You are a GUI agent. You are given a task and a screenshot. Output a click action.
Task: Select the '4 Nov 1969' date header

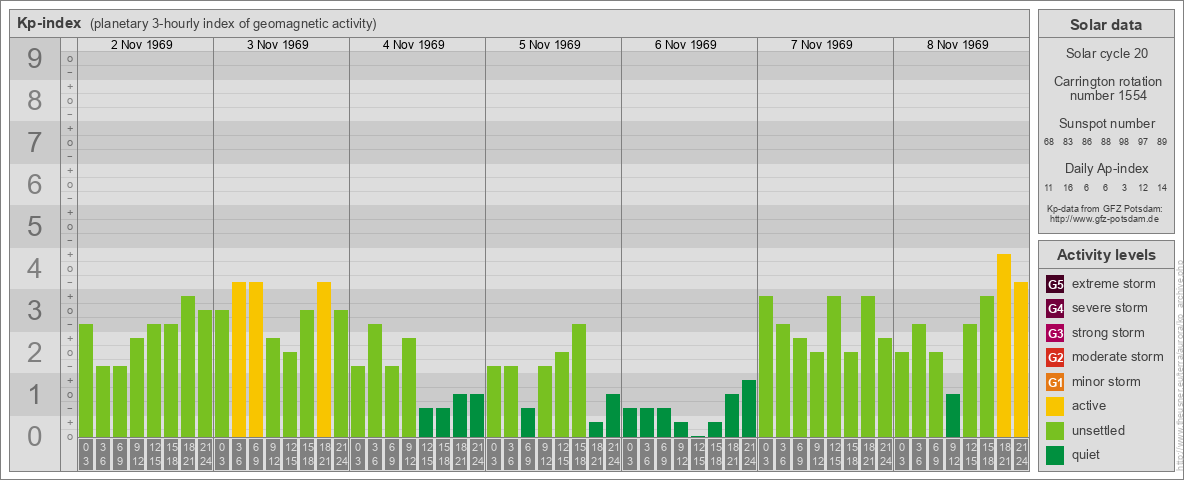coord(413,45)
